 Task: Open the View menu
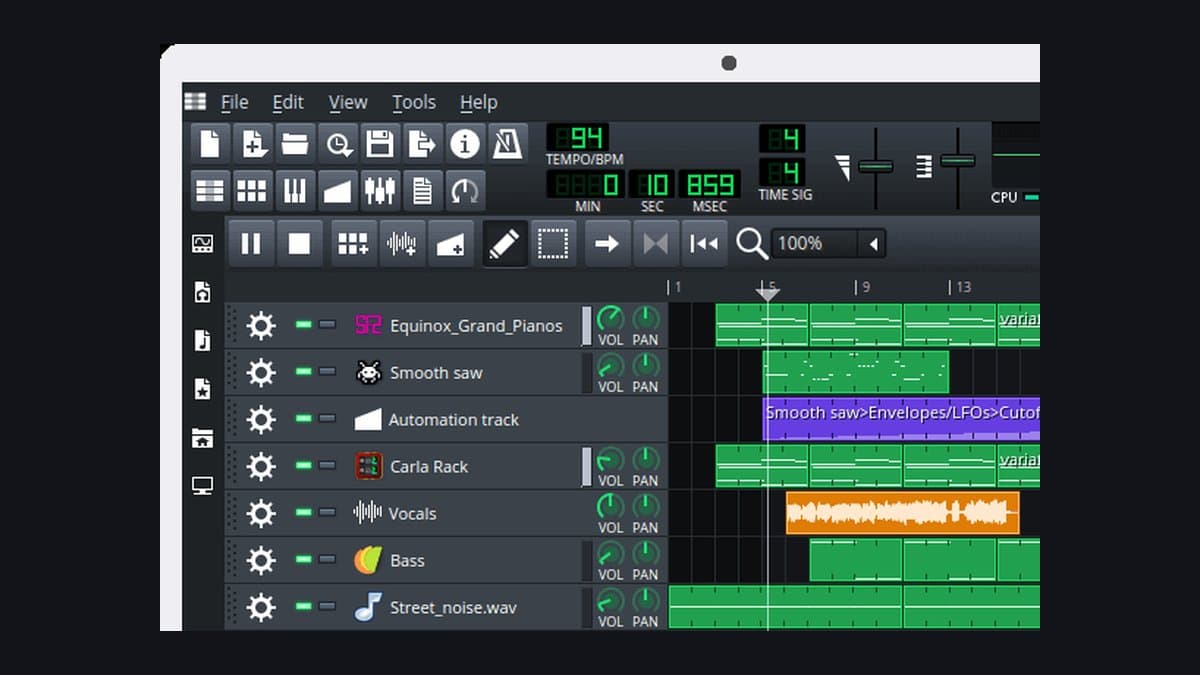[348, 102]
